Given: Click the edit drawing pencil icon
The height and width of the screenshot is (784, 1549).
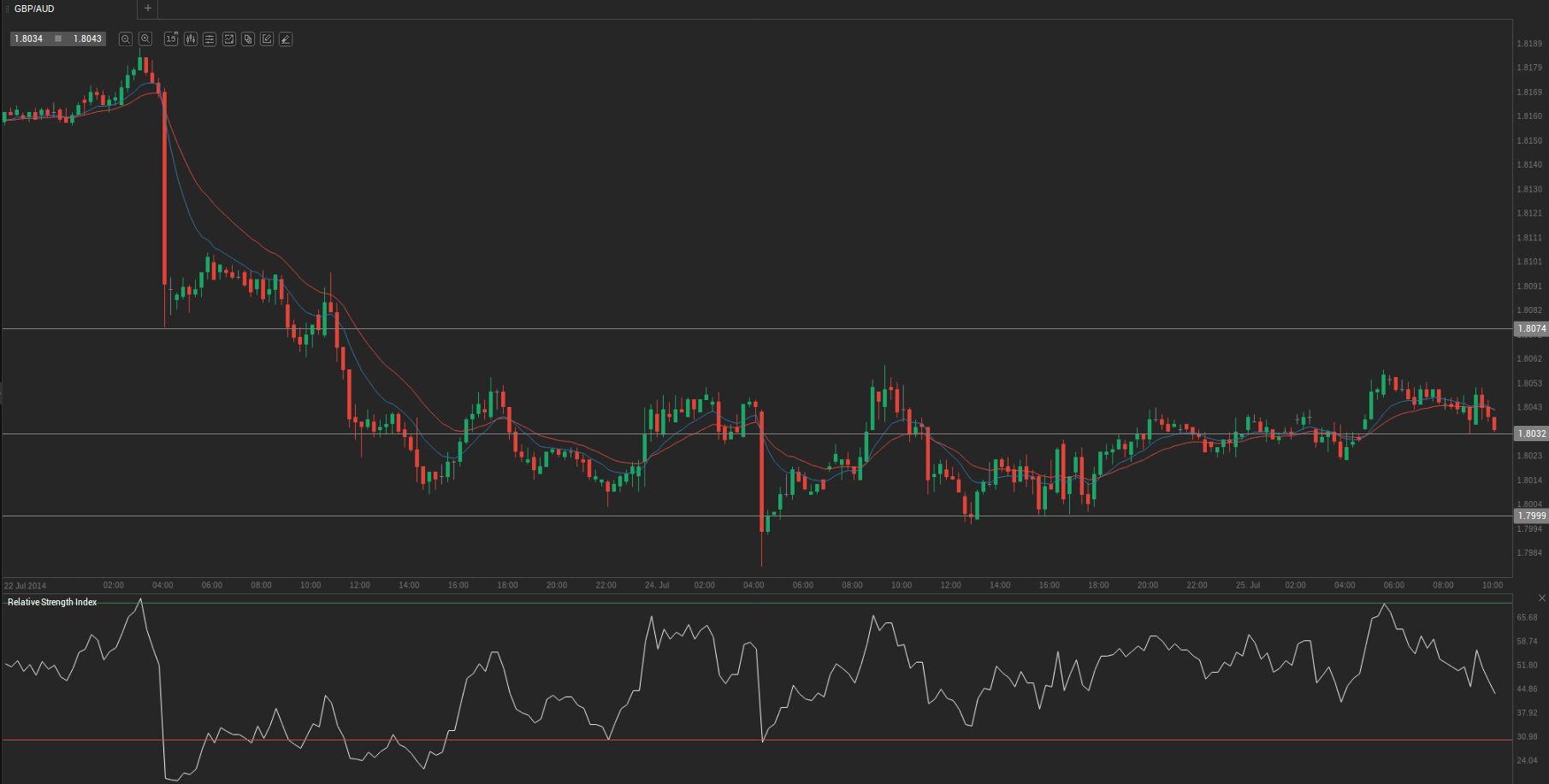Looking at the screenshot, I should click(x=267, y=39).
